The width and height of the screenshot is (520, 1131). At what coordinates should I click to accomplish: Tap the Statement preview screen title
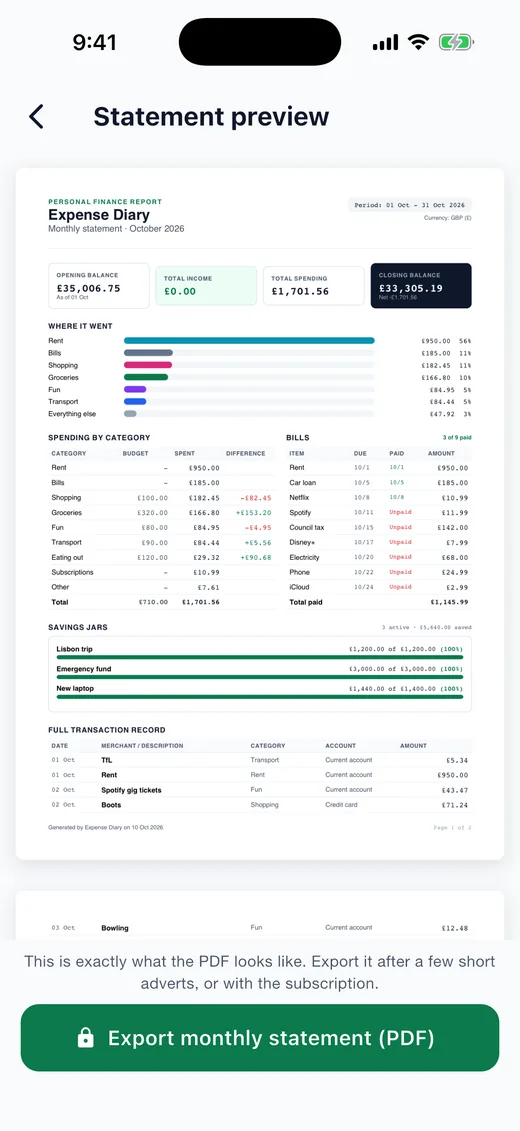pyautogui.click(x=211, y=117)
